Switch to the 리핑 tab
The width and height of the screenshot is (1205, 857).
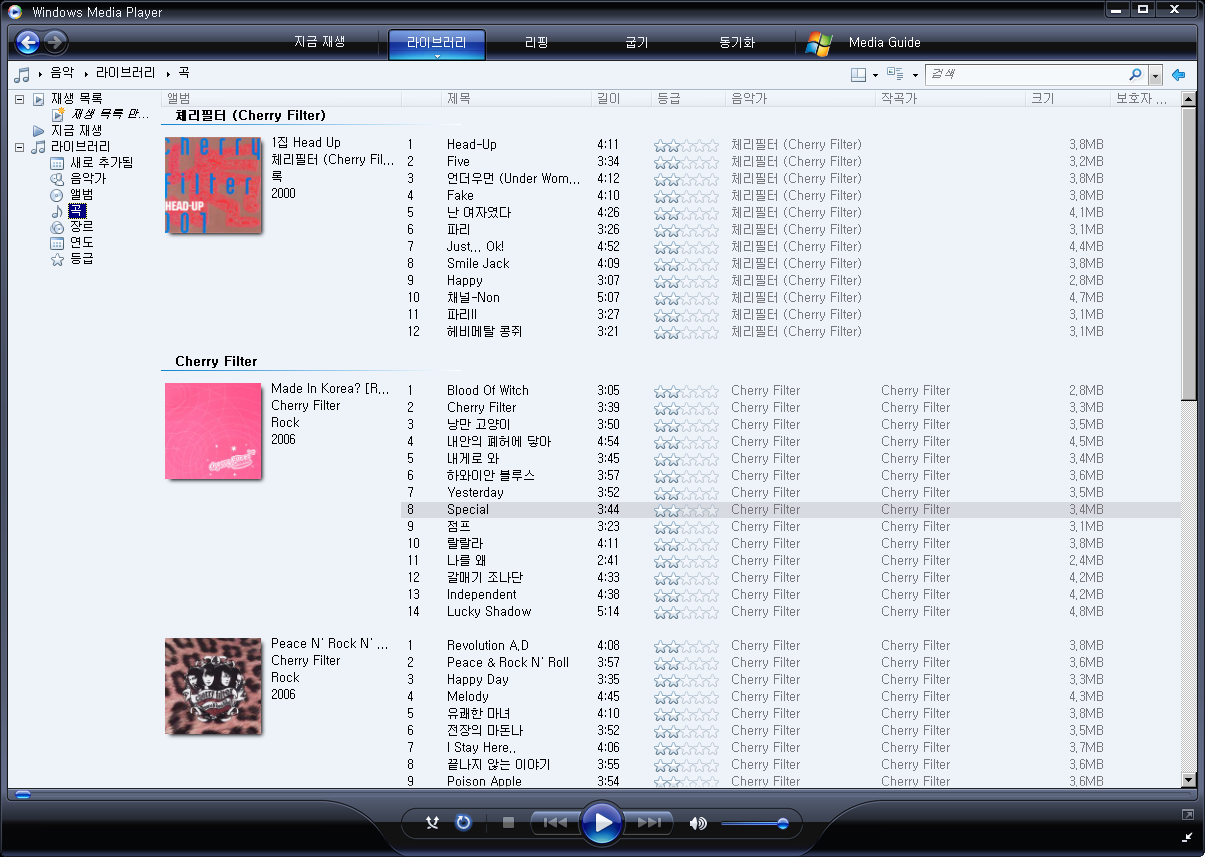[x=536, y=43]
